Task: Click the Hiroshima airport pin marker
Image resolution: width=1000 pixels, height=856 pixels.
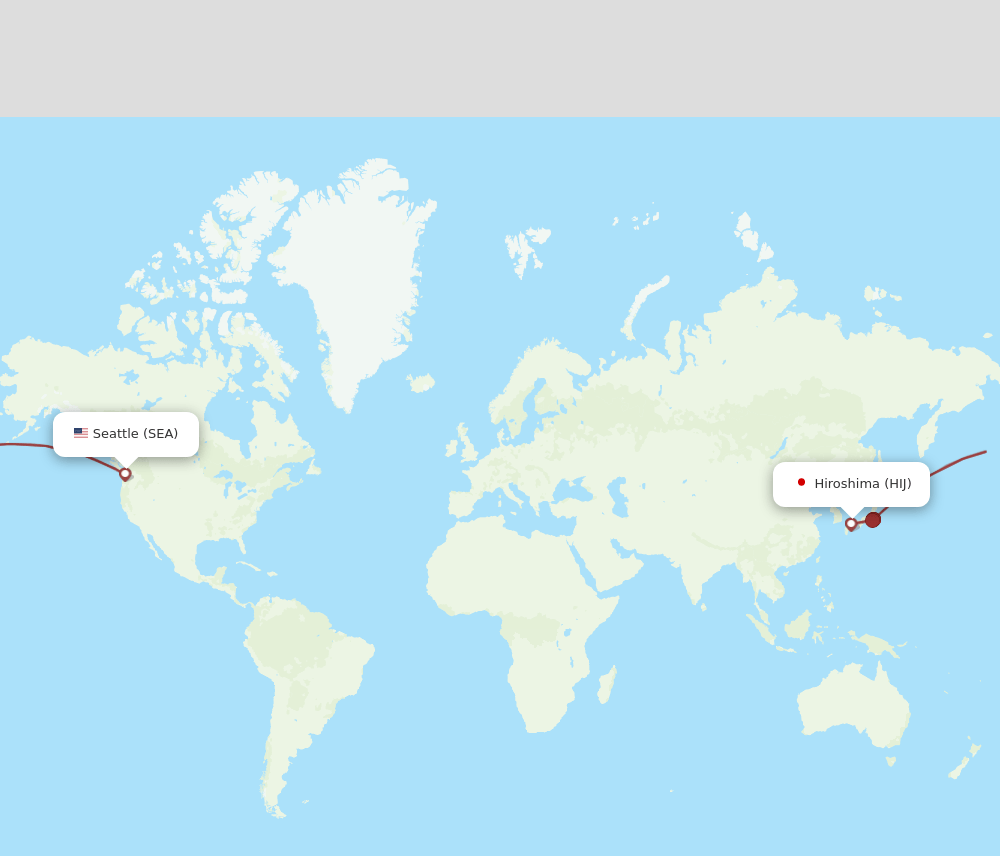Action: tap(851, 524)
